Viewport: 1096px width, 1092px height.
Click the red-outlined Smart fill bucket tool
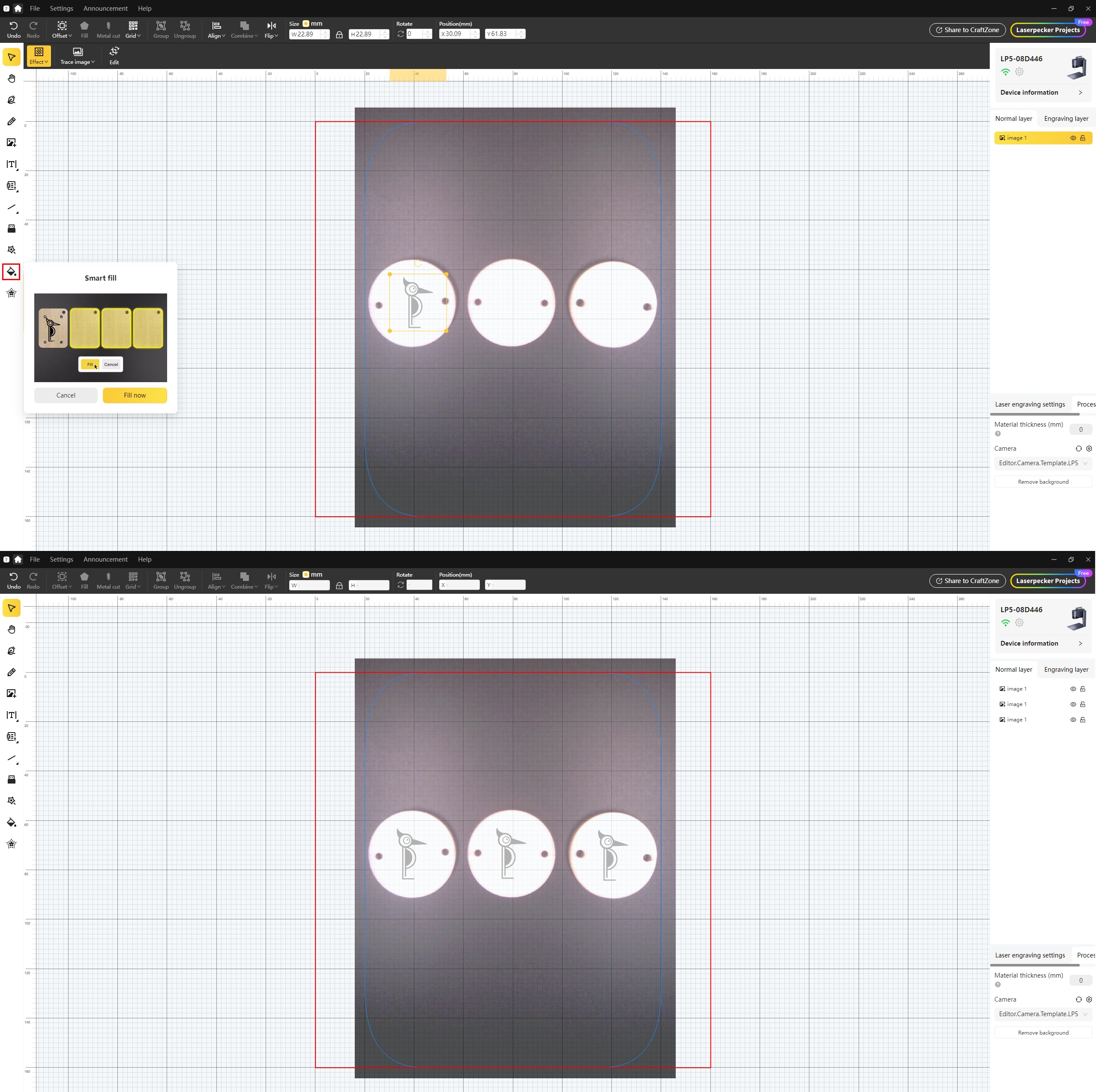(x=11, y=272)
